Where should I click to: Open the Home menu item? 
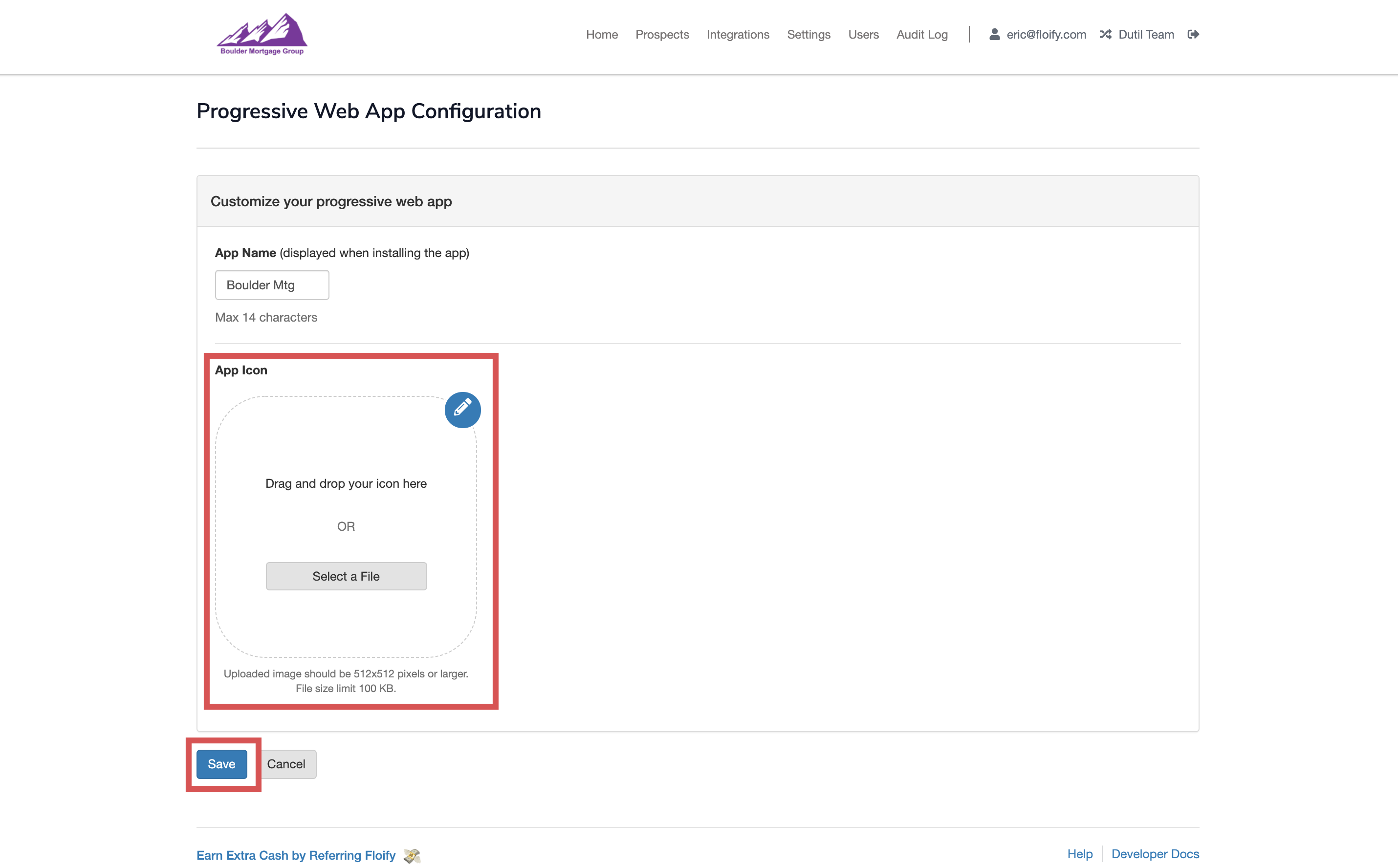pyautogui.click(x=601, y=34)
